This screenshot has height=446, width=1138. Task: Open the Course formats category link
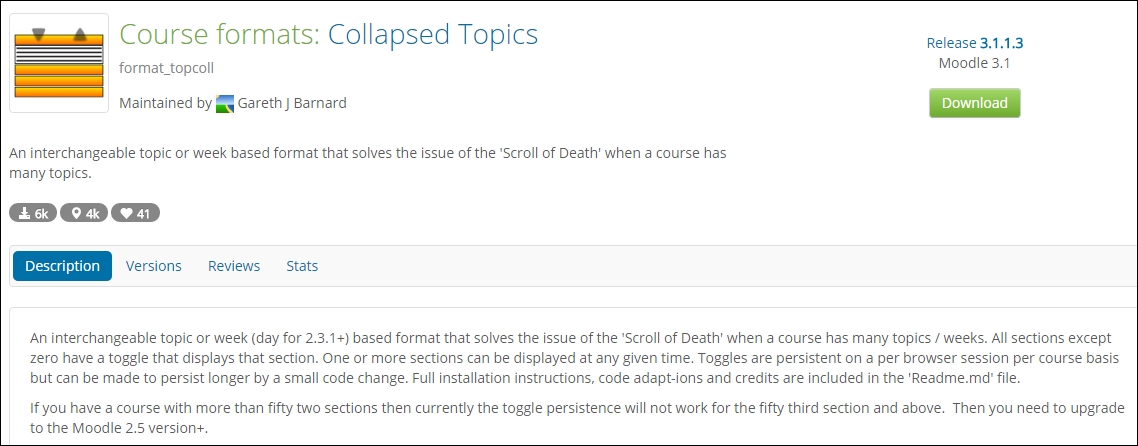219,34
